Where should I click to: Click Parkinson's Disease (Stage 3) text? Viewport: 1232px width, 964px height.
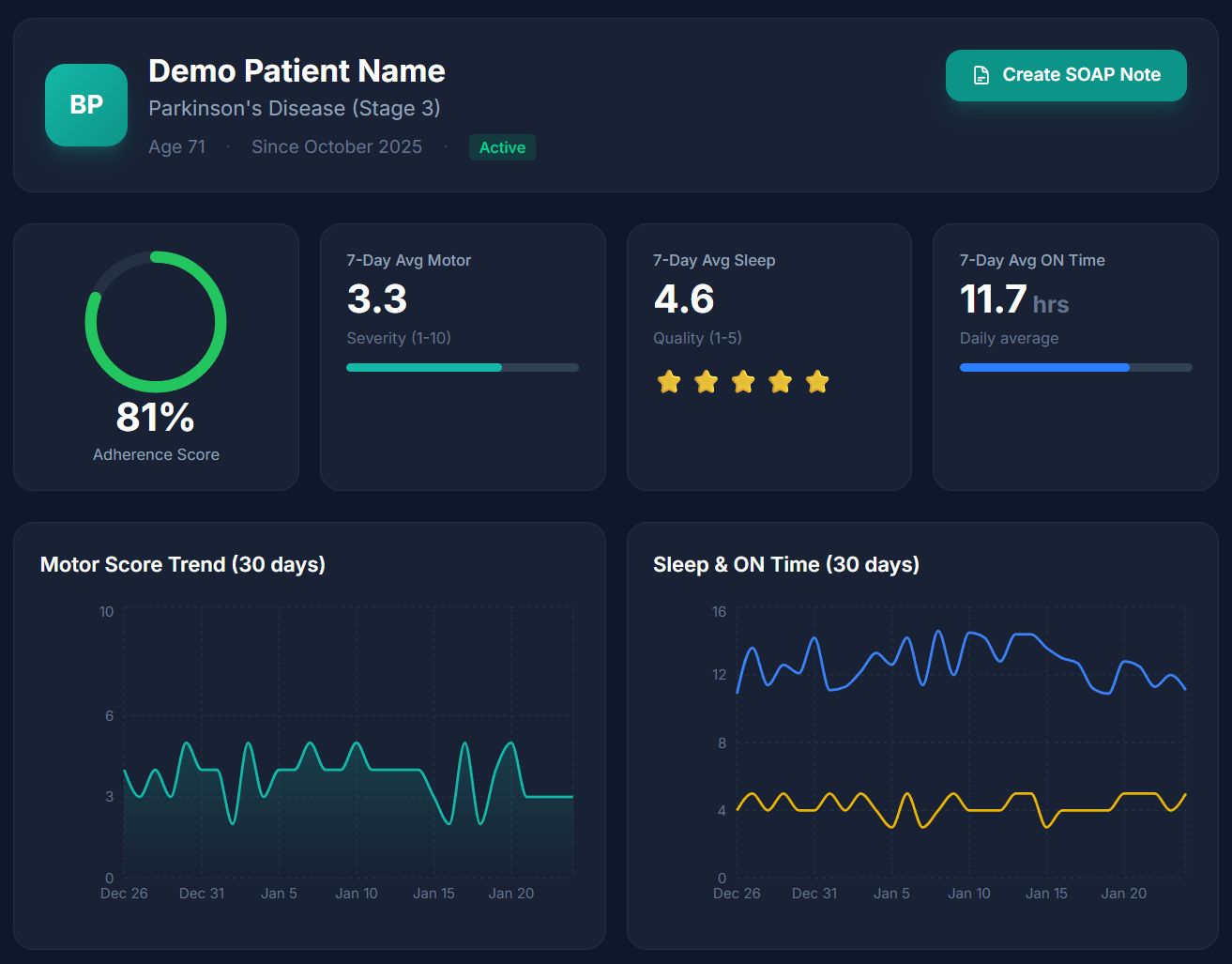(x=295, y=108)
